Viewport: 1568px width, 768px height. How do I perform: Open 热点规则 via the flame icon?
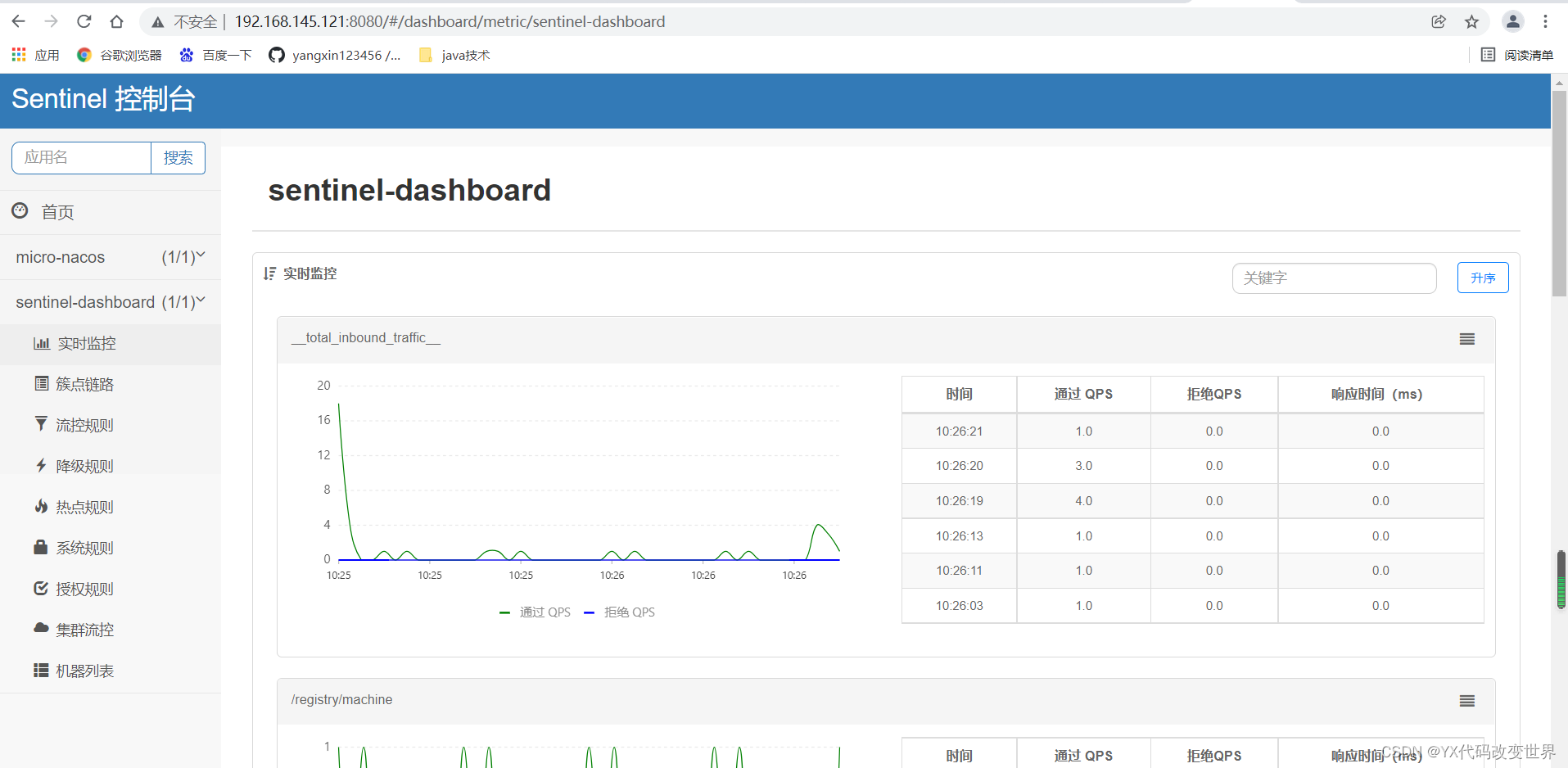(x=42, y=506)
